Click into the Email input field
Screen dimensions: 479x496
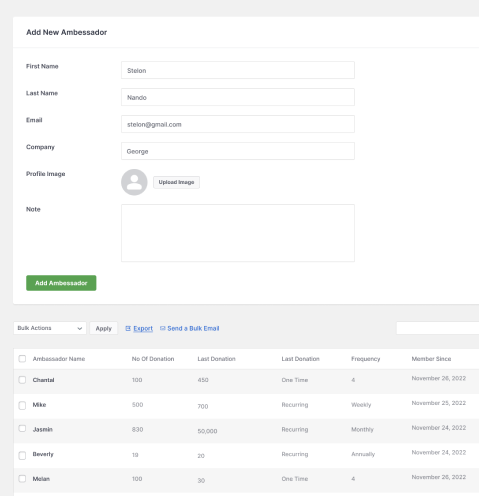(238, 124)
